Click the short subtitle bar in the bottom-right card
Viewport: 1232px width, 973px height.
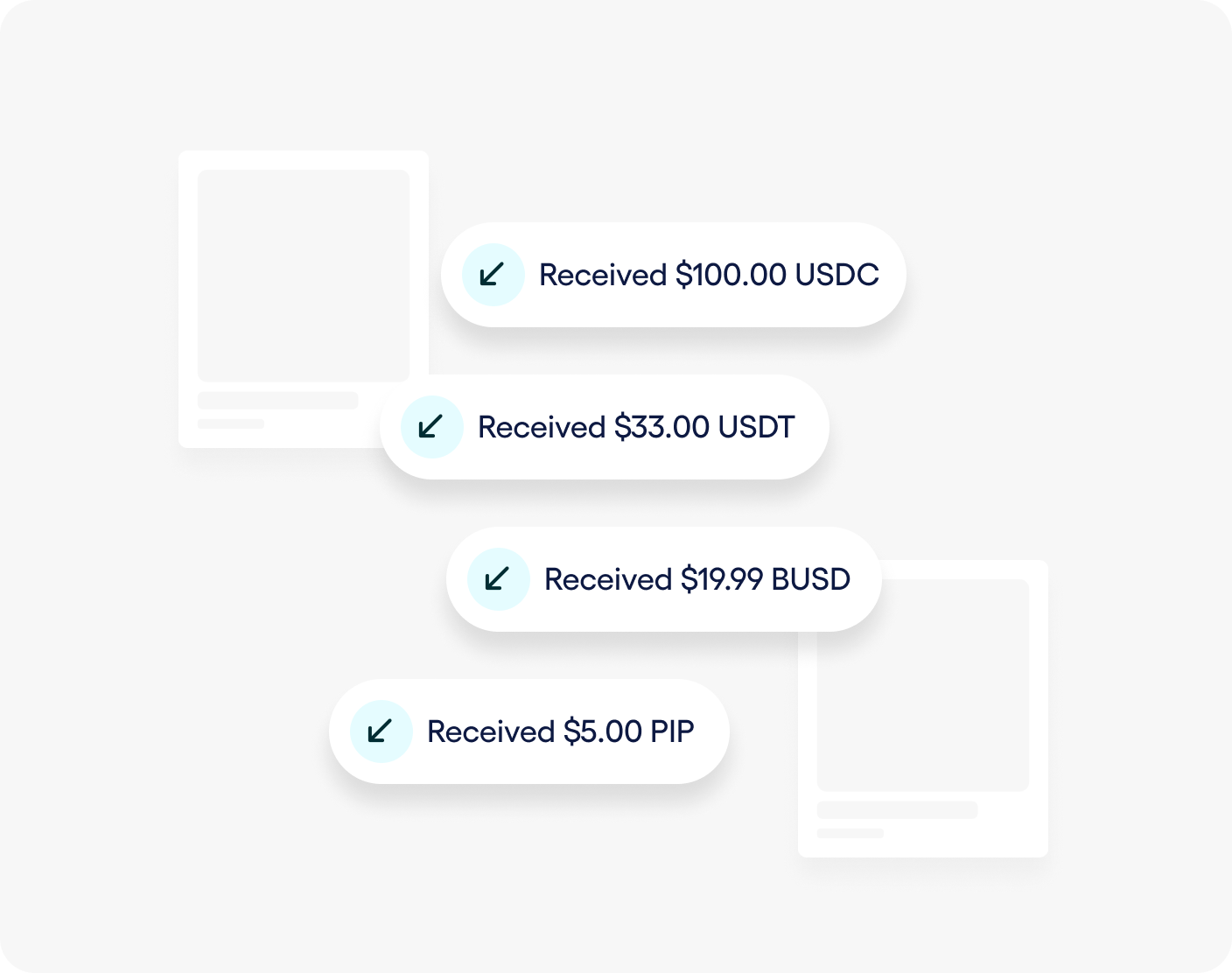tap(850, 833)
